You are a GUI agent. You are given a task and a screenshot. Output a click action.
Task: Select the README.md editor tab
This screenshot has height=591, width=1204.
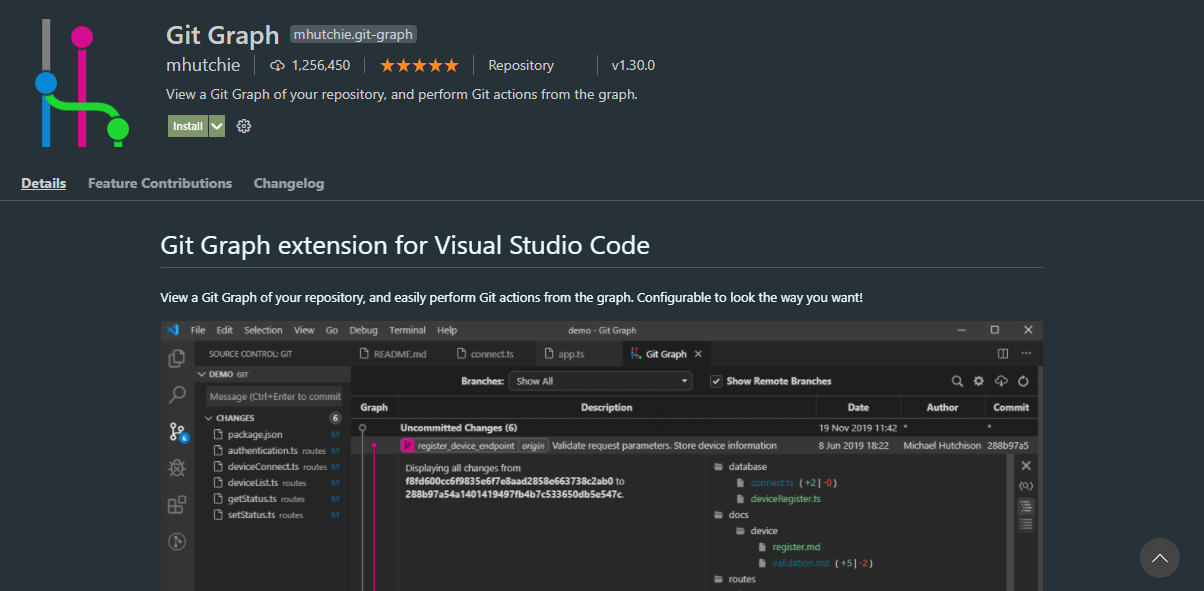[x=393, y=354]
